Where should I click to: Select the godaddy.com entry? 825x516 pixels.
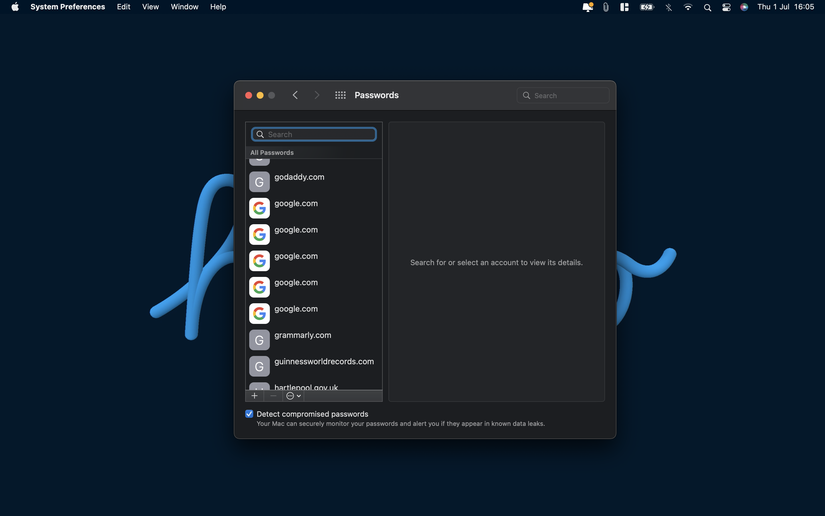point(314,182)
